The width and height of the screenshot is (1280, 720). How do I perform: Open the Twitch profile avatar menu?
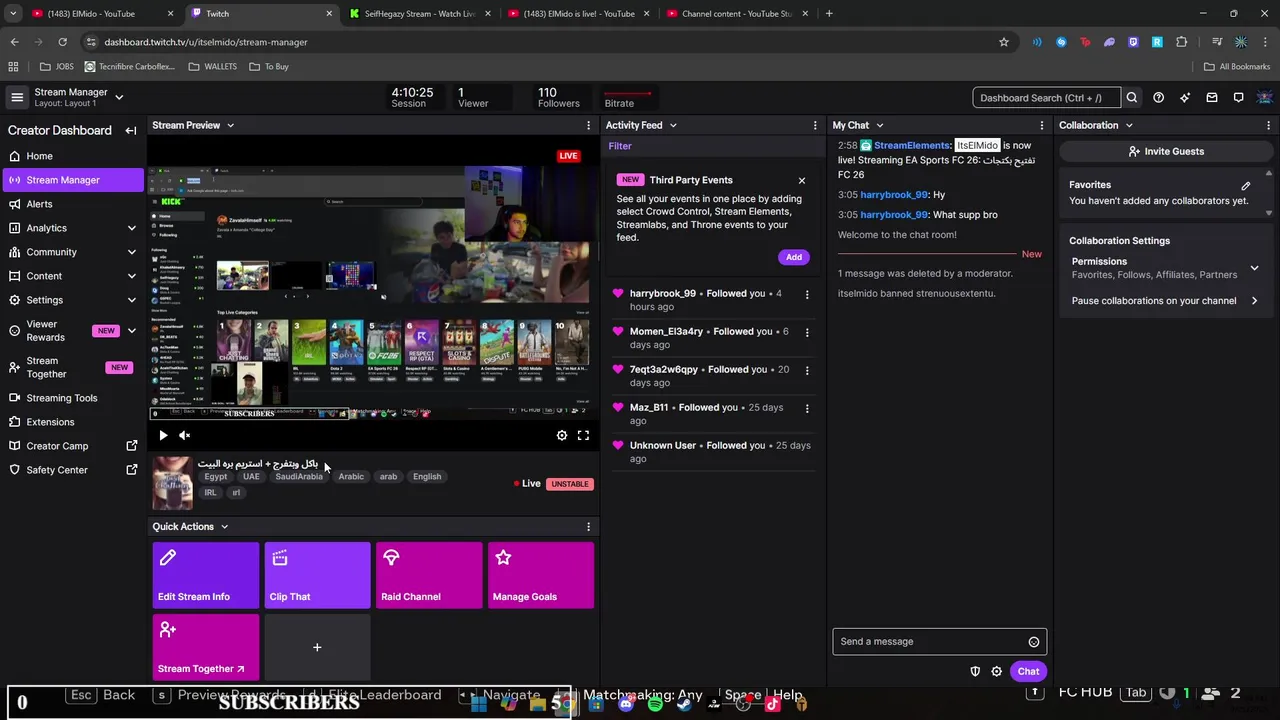pyautogui.click(x=1265, y=98)
